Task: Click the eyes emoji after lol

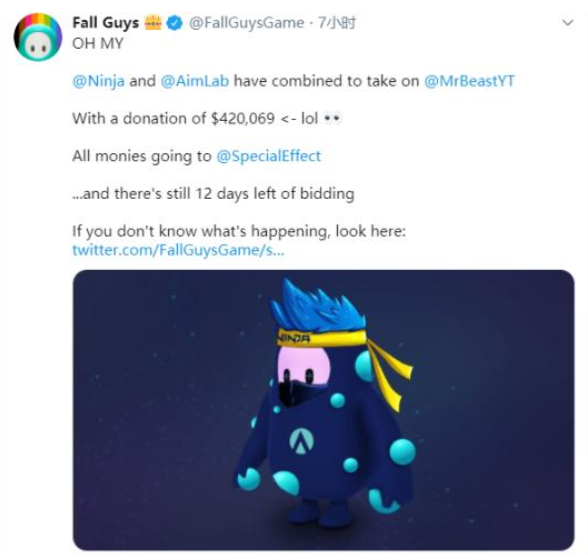Action: point(332,119)
